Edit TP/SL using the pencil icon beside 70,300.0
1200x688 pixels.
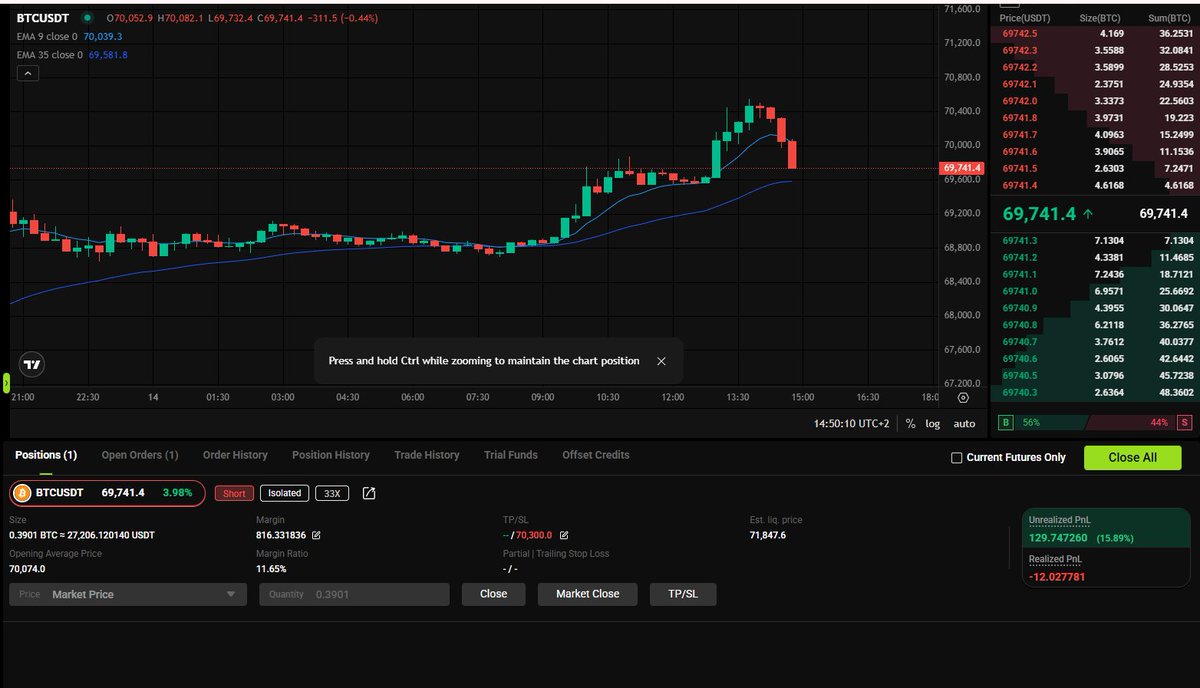coord(564,535)
